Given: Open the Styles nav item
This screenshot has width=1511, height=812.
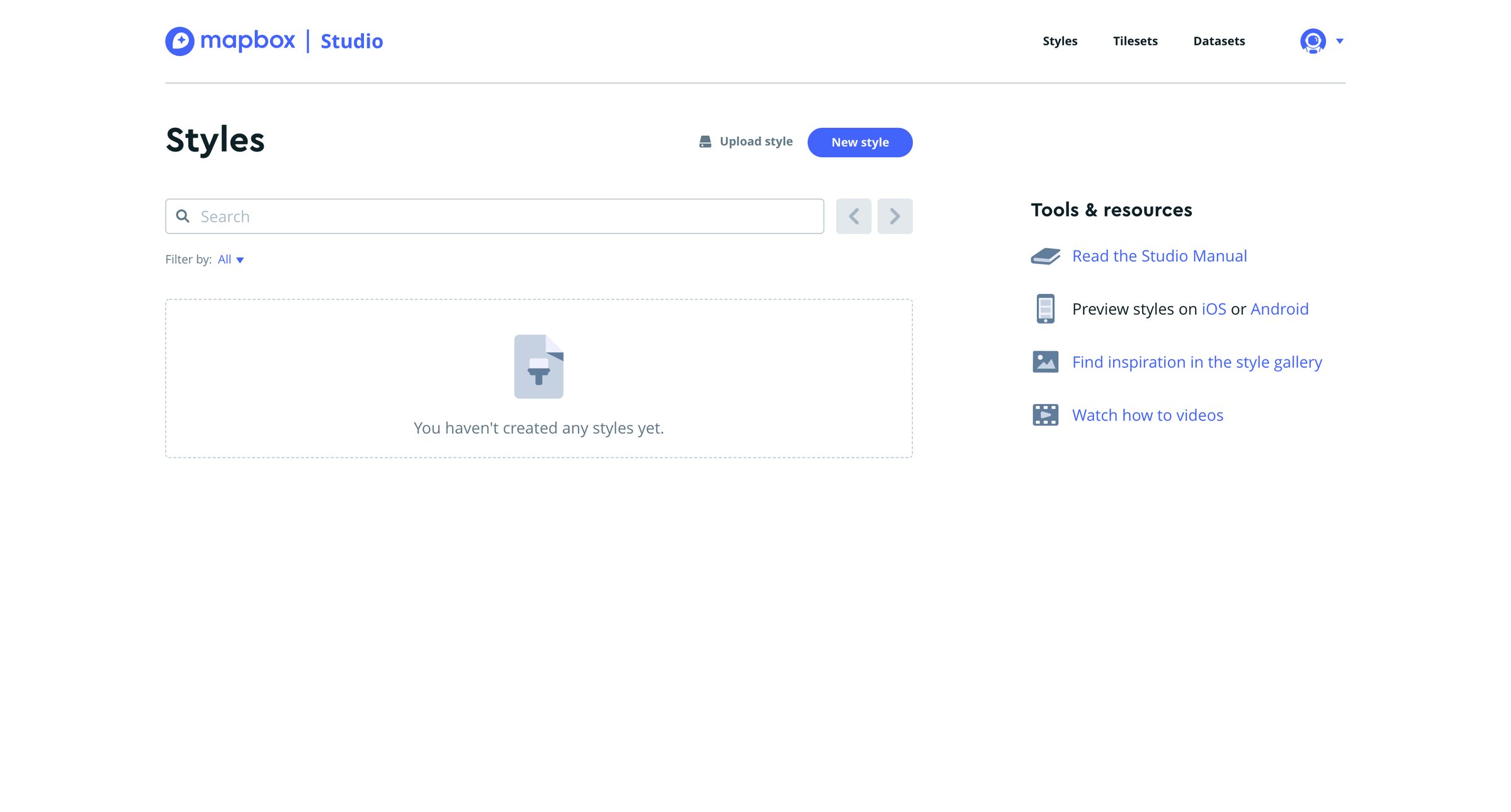Looking at the screenshot, I should (1060, 41).
